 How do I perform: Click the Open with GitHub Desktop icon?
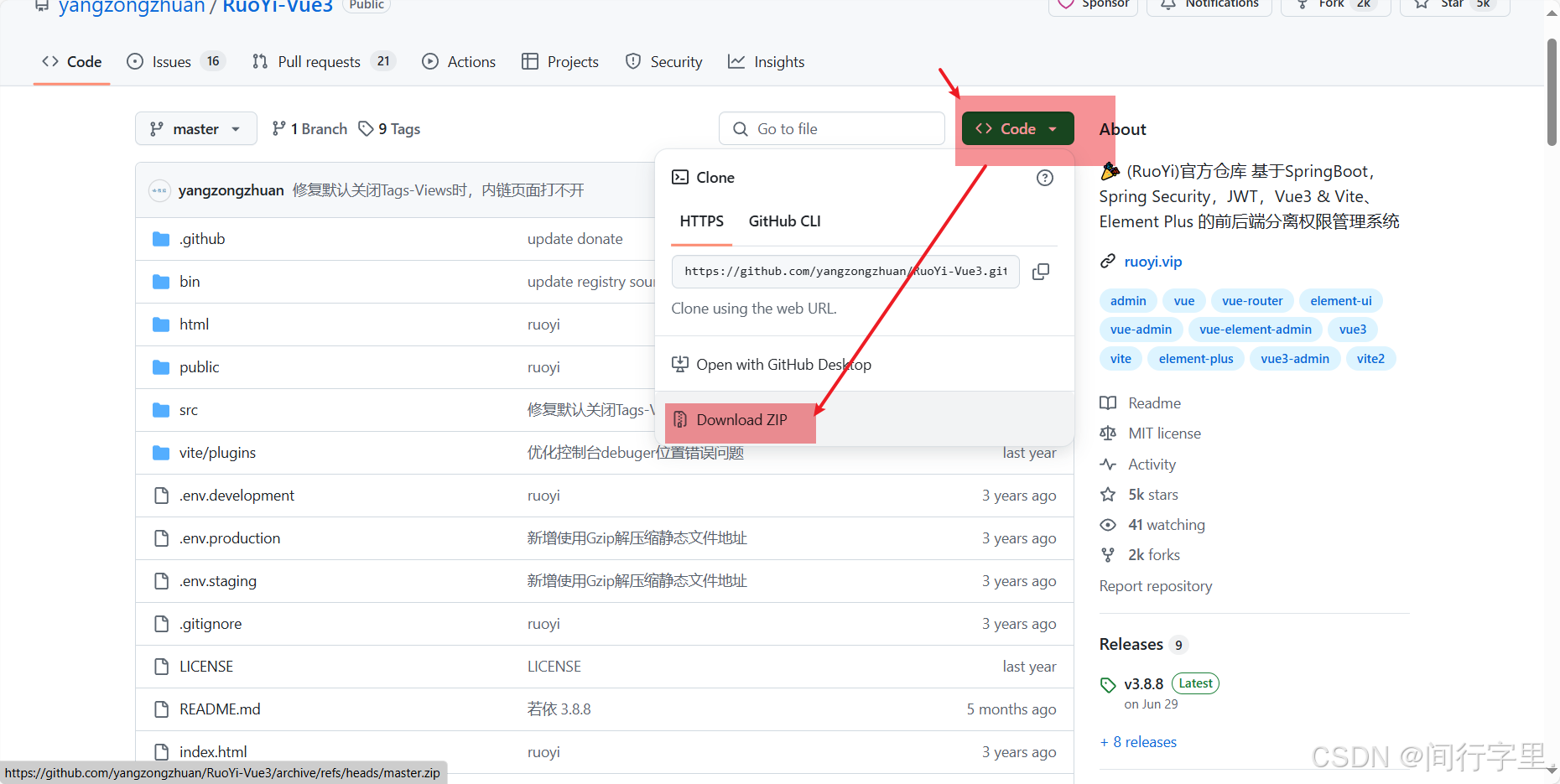click(x=680, y=365)
